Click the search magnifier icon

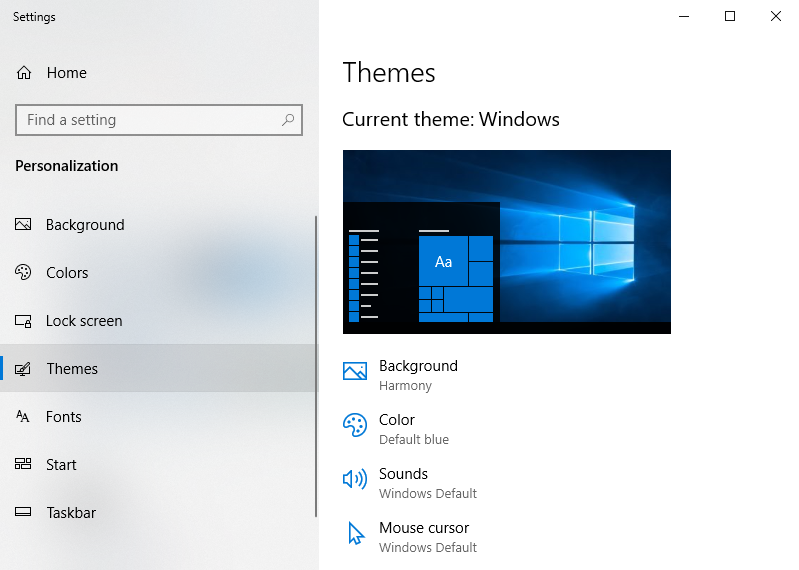pos(288,120)
